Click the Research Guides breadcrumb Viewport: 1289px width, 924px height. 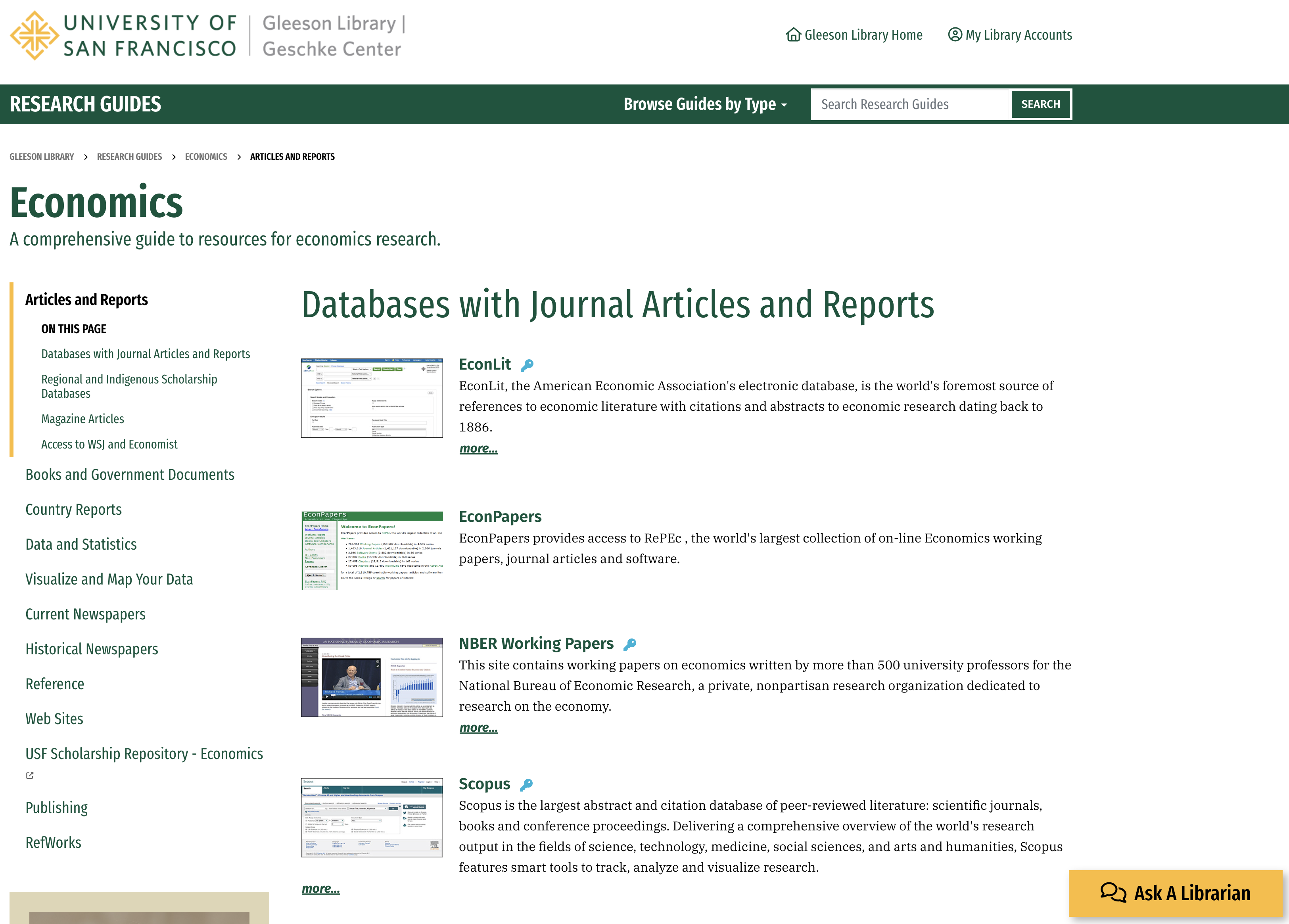(129, 156)
